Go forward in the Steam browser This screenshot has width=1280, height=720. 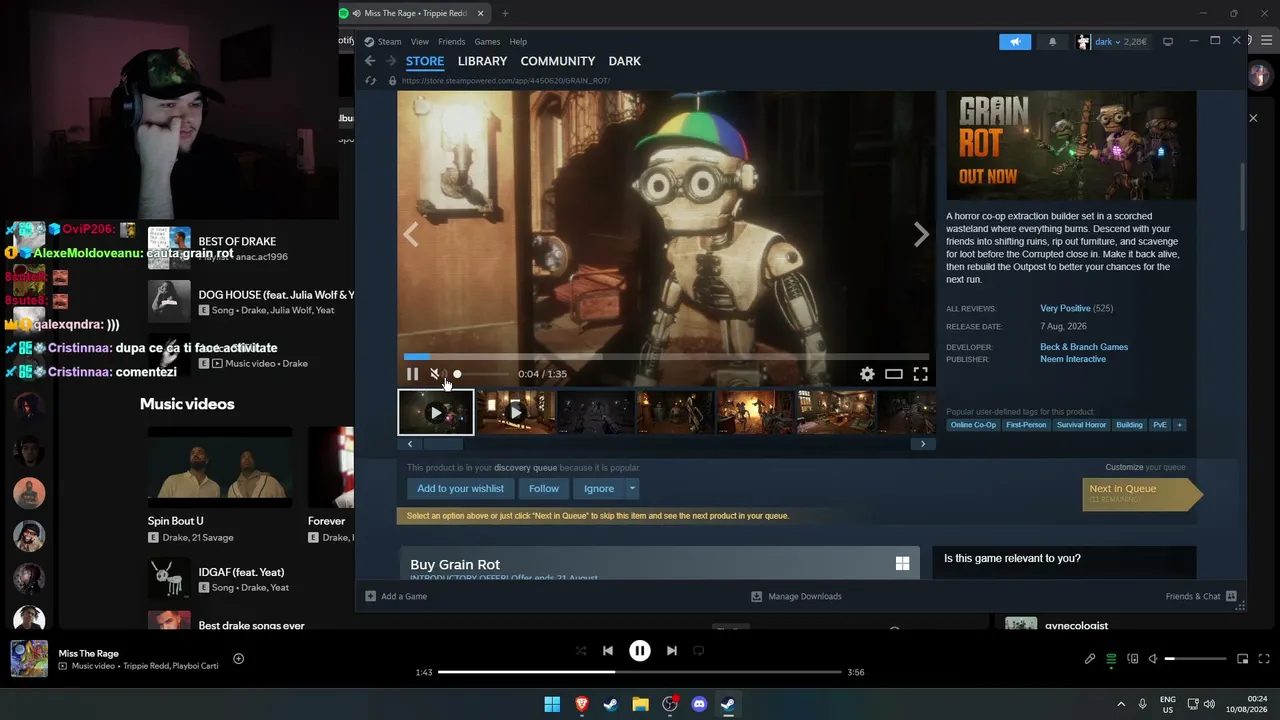[x=391, y=61]
